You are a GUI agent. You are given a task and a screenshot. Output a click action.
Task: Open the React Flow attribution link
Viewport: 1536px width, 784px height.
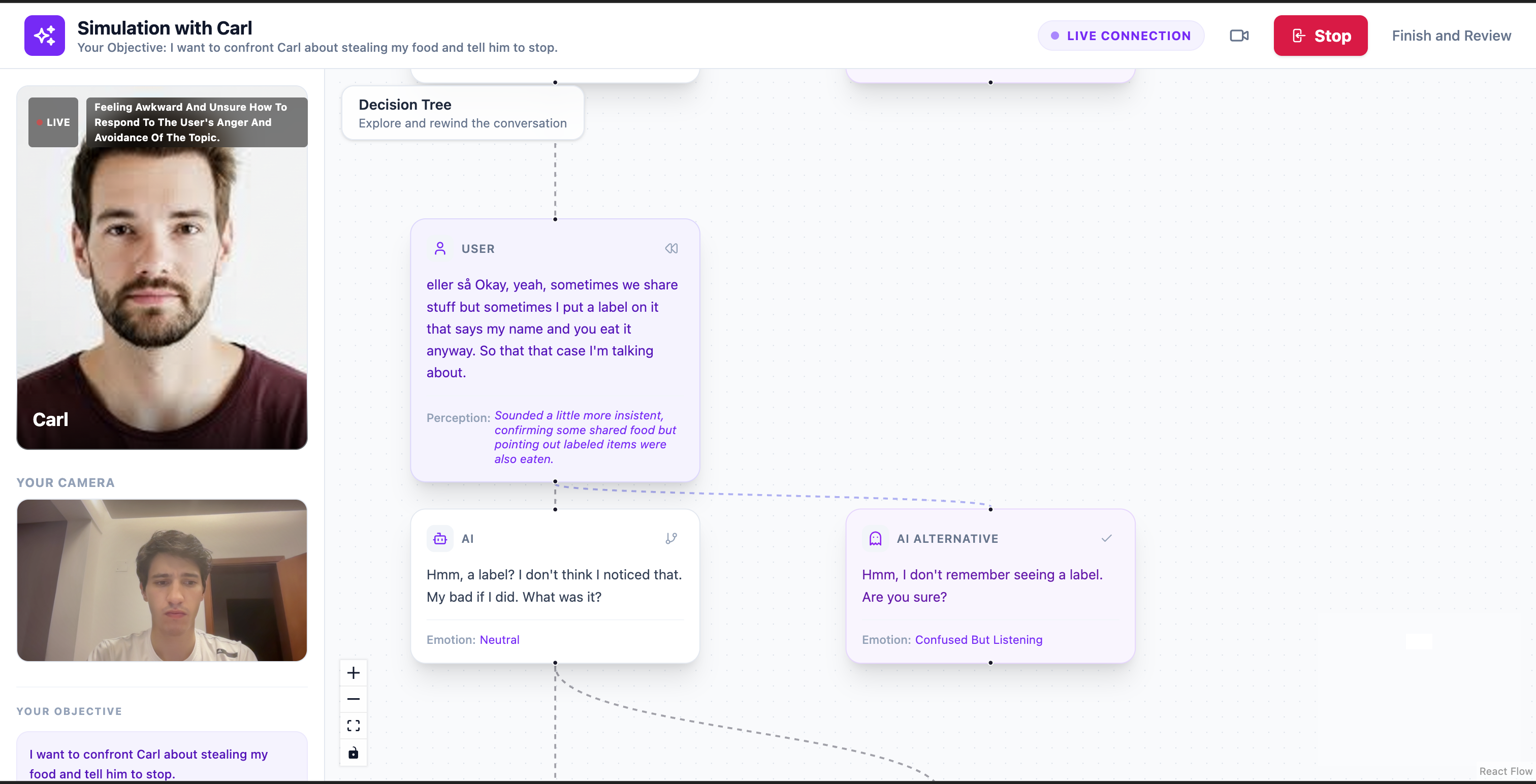point(1505,771)
